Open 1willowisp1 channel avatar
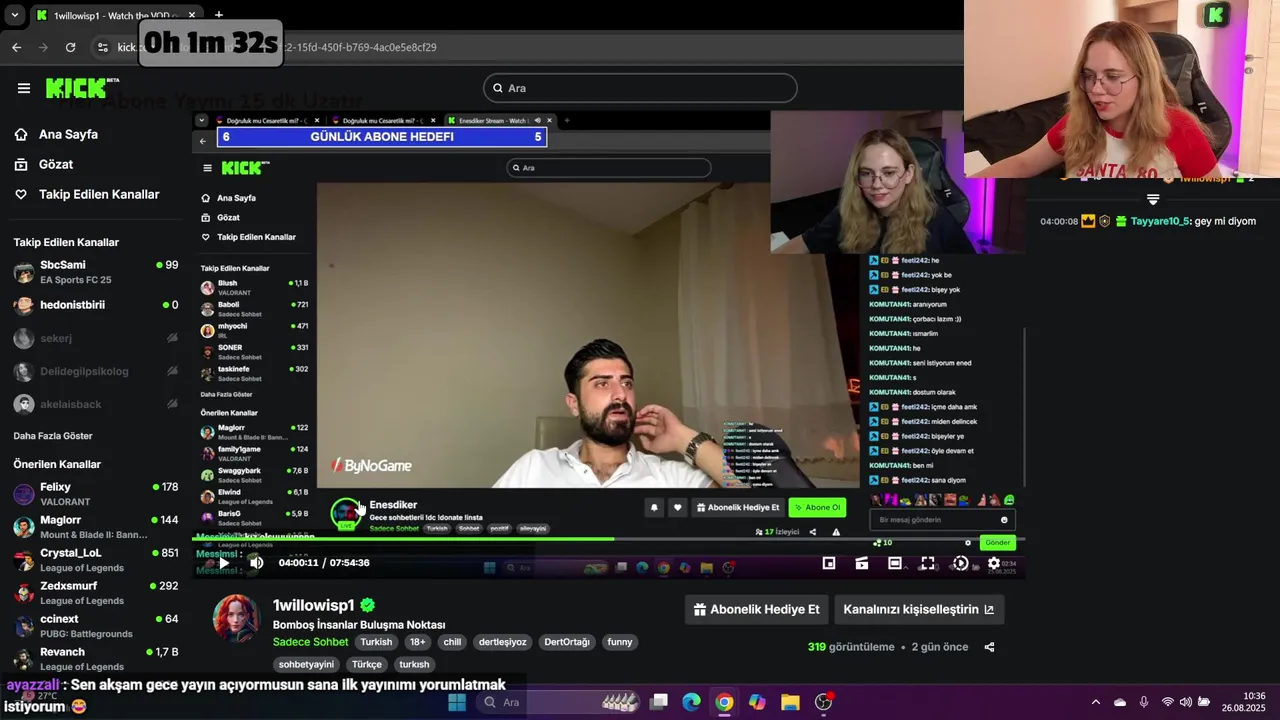This screenshot has width=1280, height=720. pos(236,618)
